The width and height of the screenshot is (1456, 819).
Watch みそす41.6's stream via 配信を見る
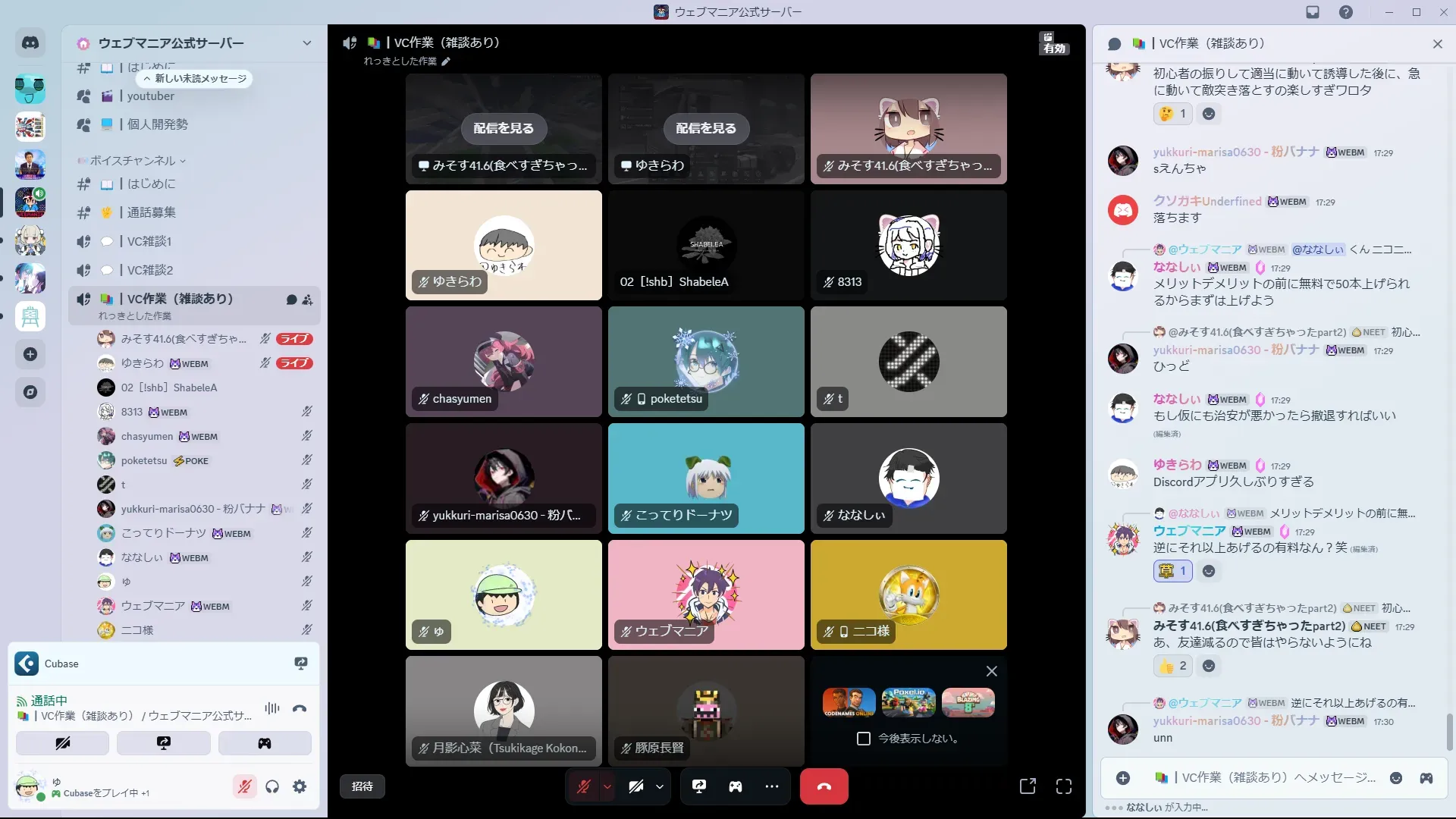[x=504, y=129]
